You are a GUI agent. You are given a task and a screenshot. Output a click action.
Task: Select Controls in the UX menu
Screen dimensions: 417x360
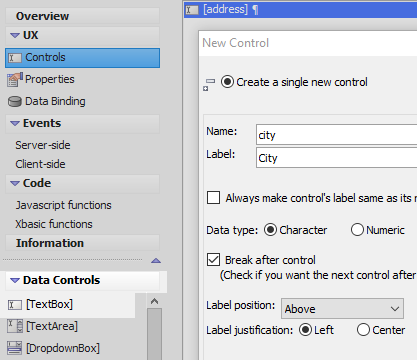[82, 58]
